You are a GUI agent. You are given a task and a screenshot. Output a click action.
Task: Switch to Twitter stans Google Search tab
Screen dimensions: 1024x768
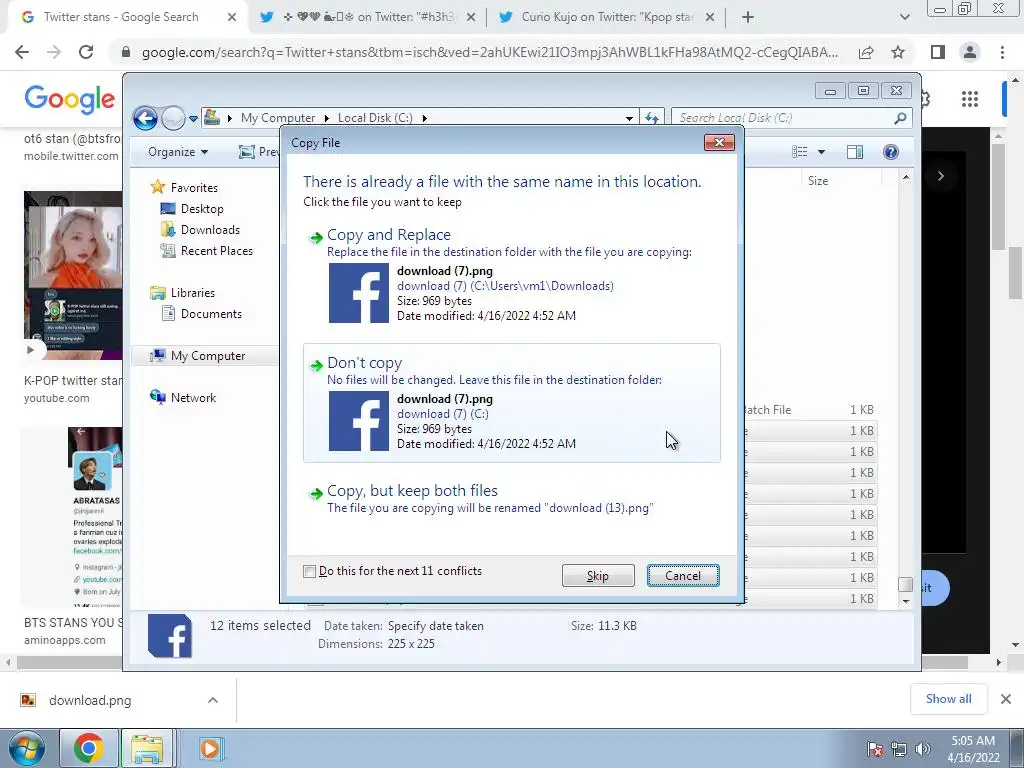pyautogui.click(x=121, y=17)
